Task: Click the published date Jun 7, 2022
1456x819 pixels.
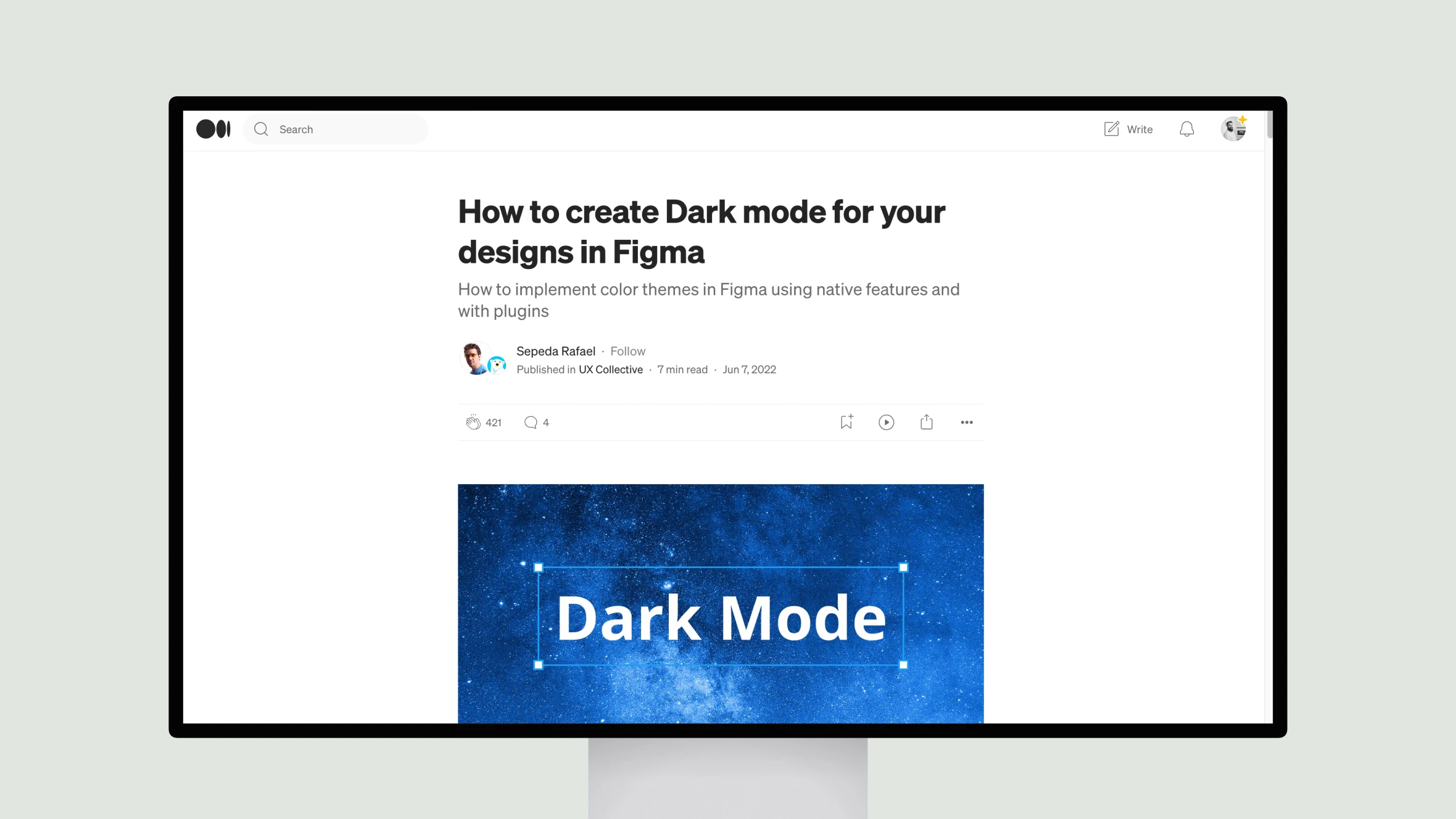Action: (x=749, y=369)
